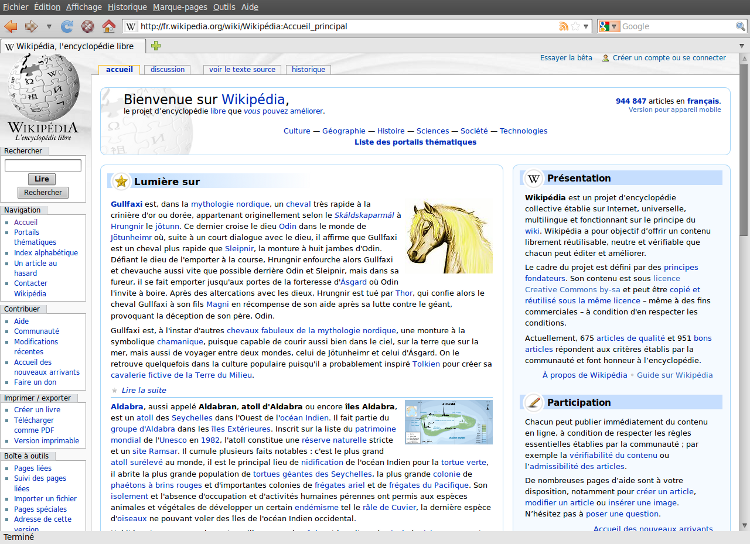List all tabs with the tab bar arrow
The width and height of the screenshot is (750, 544).
[x=742, y=46]
